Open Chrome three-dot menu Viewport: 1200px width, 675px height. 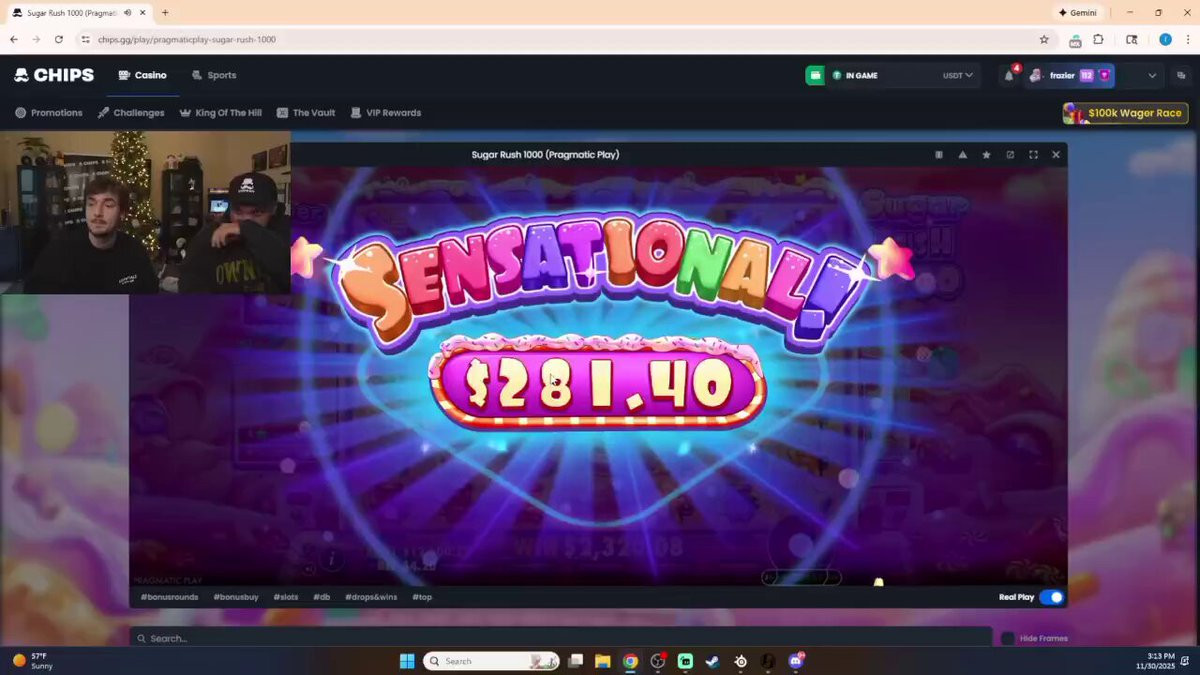1187,39
